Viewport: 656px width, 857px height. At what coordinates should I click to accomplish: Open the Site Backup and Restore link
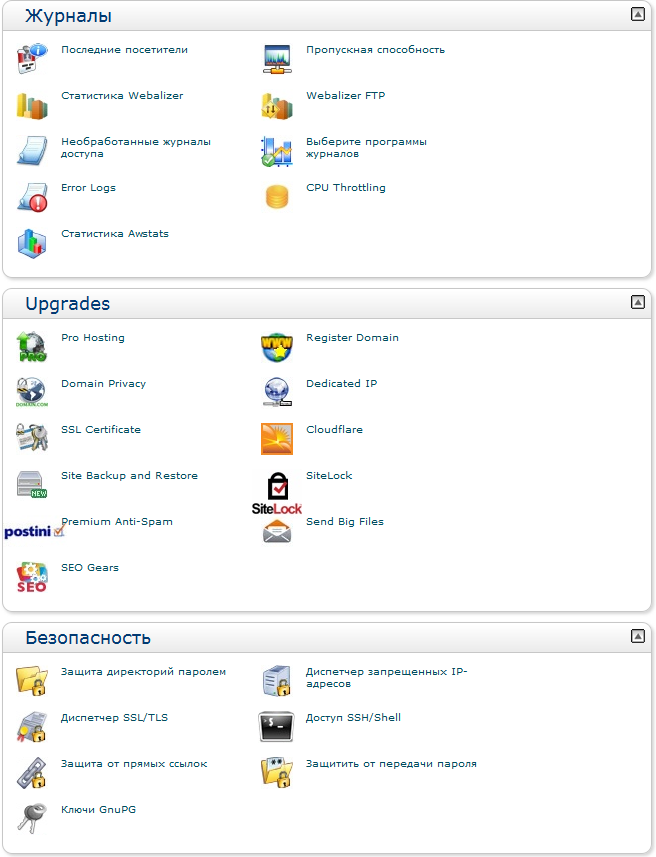pyautogui.click(x=129, y=476)
